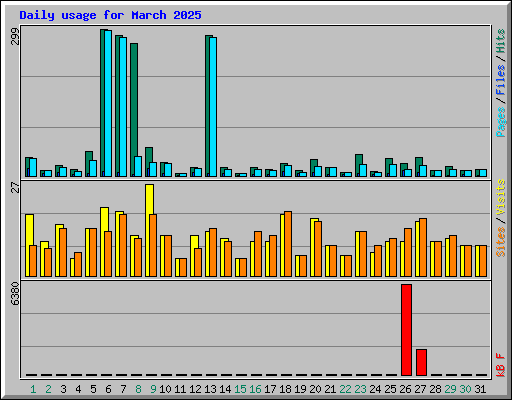Image resolution: width=512 pixels, height=400 pixels.
Task: Click the yellow visits bar for day 6
Action: [104, 219]
